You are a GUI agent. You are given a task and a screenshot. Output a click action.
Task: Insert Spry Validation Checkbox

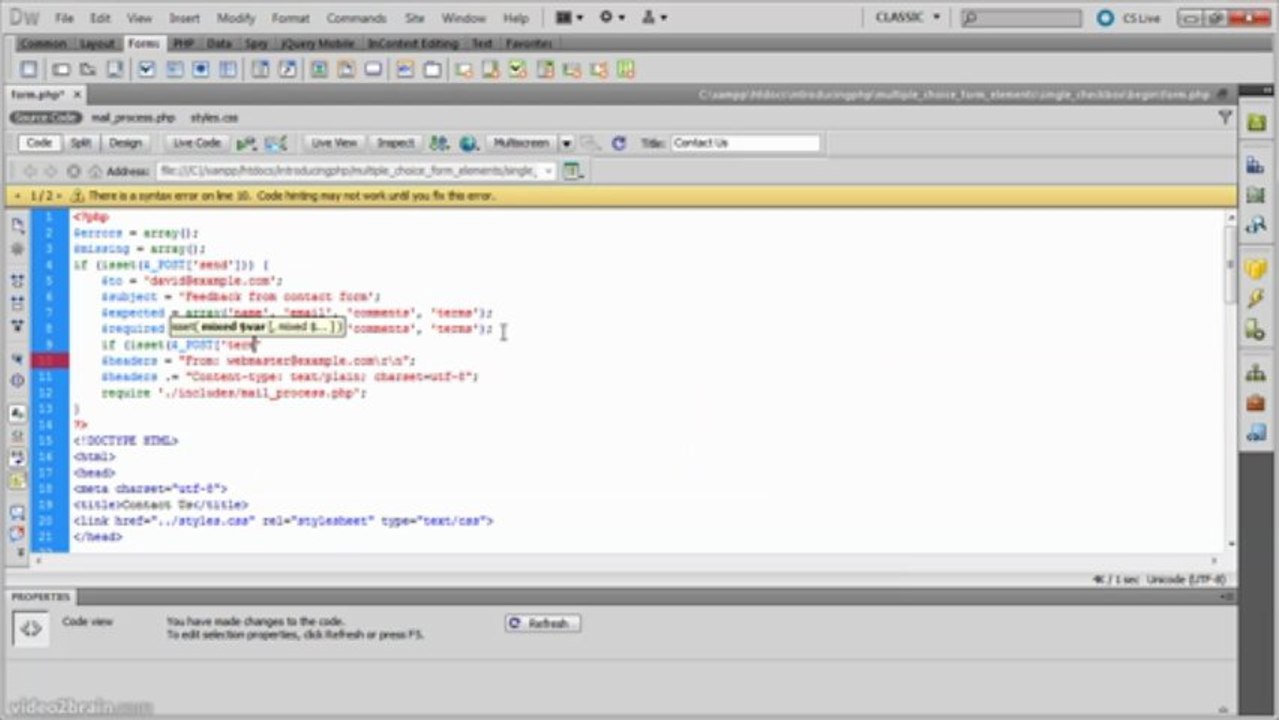pos(518,70)
